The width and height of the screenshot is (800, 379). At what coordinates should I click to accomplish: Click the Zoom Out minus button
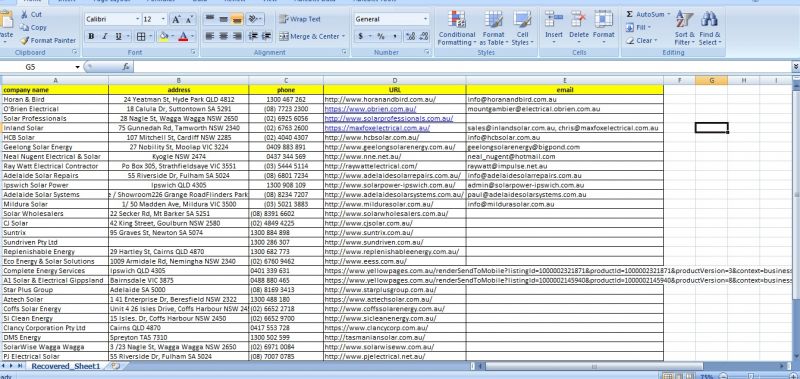click(x=723, y=376)
